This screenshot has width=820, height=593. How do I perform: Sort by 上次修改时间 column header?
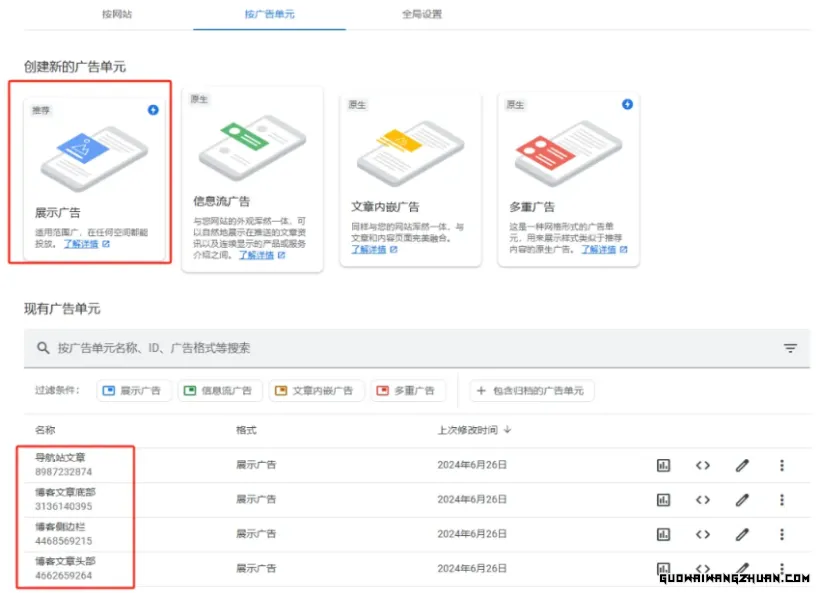tap(468, 430)
